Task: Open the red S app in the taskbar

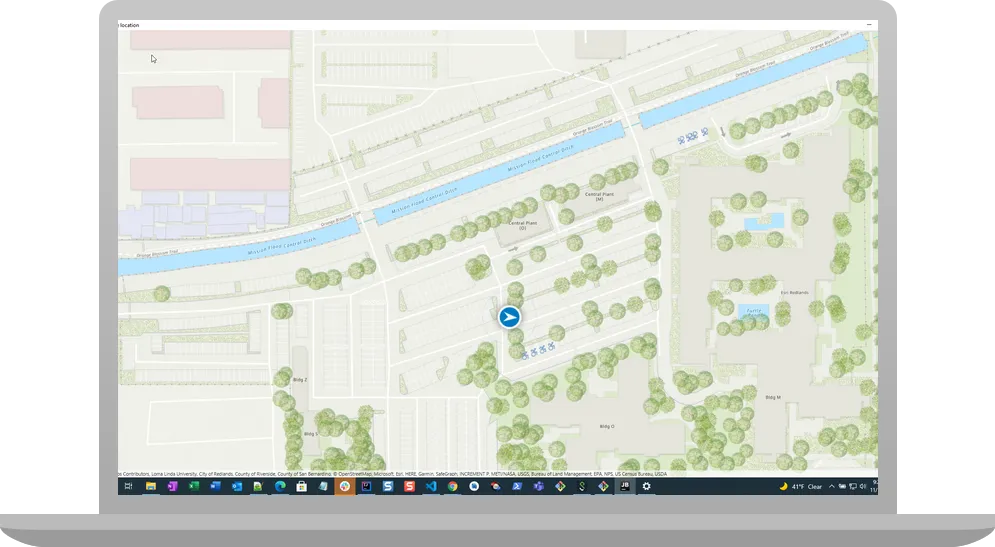Action: 409,487
